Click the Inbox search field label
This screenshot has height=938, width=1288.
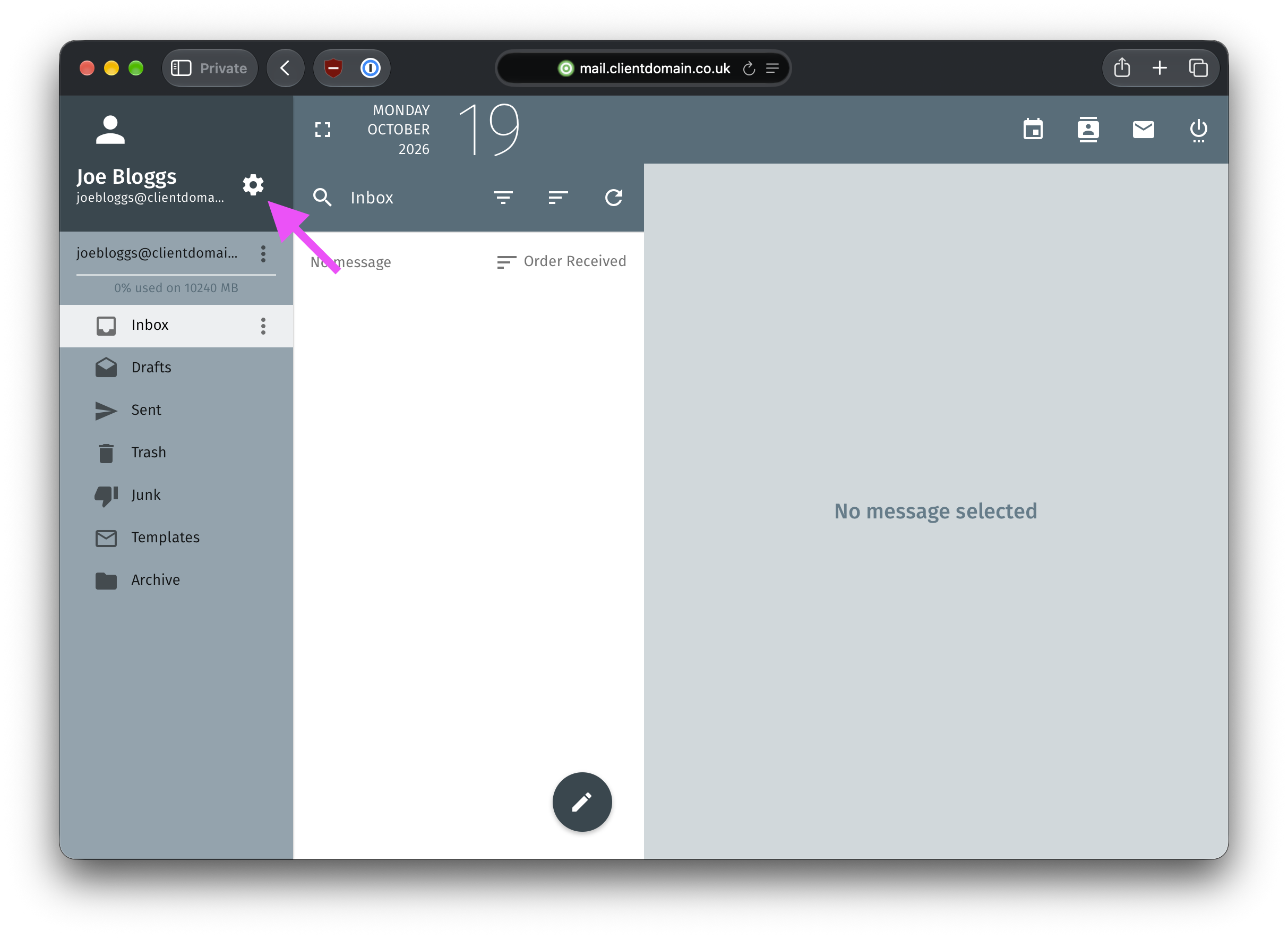372,197
